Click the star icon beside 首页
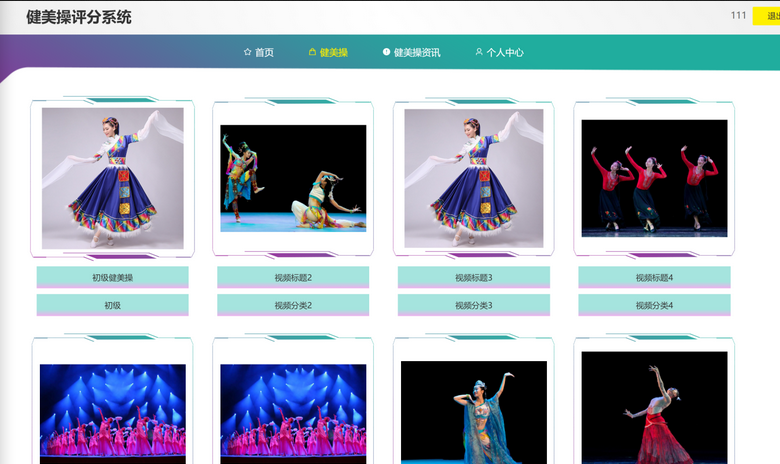The height and width of the screenshot is (464, 780). point(247,52)
